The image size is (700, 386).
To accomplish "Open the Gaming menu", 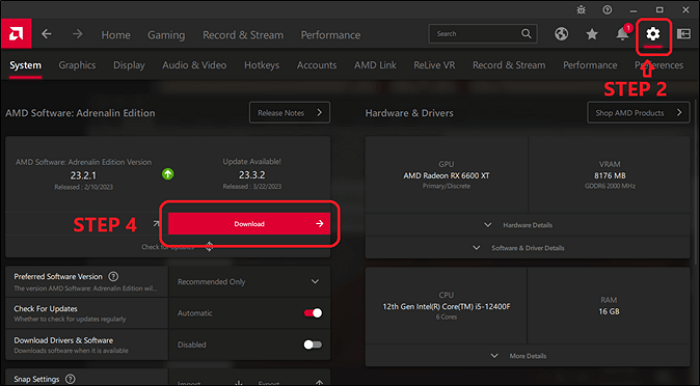I will (166, 35).
